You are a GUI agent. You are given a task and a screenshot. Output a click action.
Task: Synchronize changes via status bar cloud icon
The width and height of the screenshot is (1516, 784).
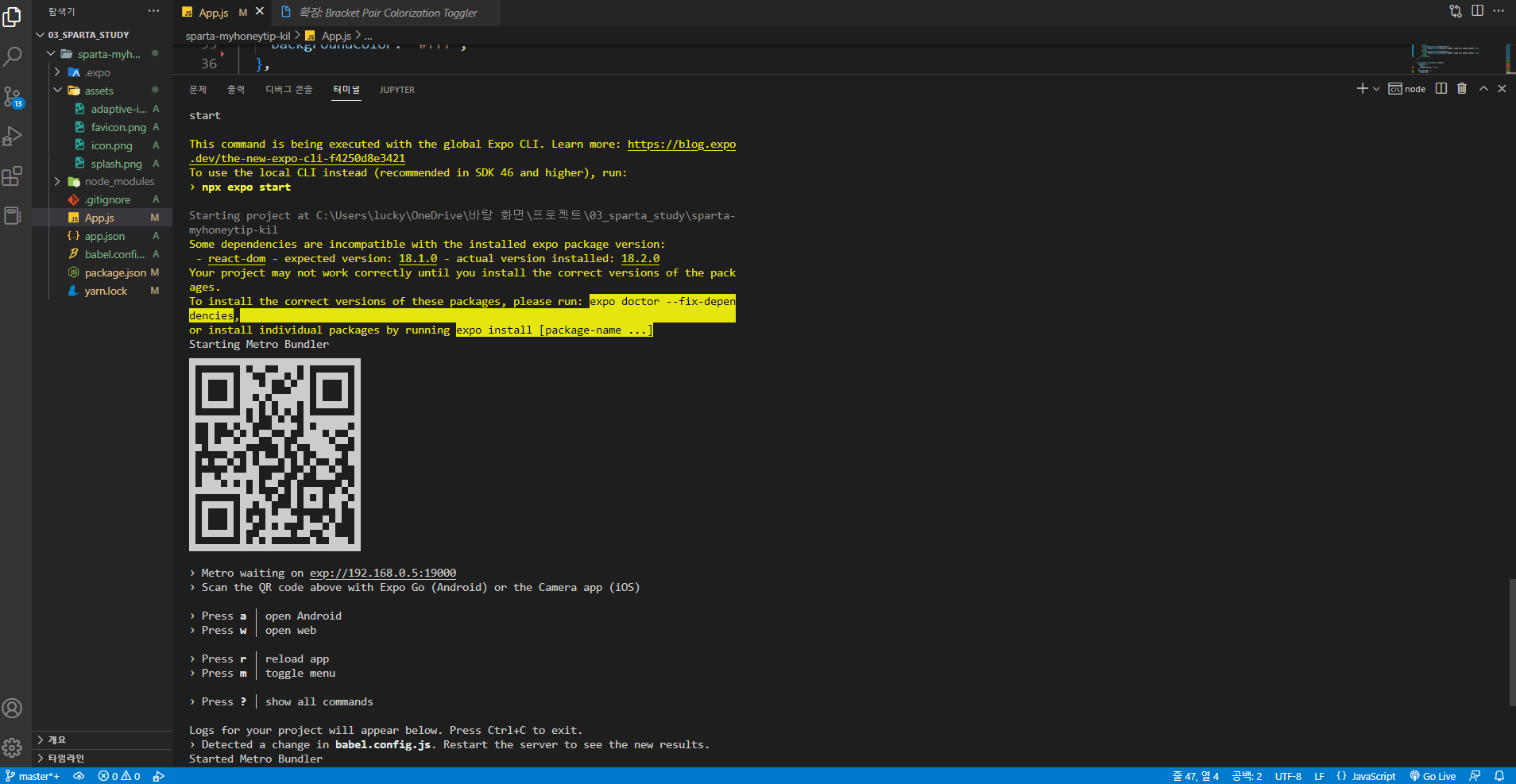[79, 776]
